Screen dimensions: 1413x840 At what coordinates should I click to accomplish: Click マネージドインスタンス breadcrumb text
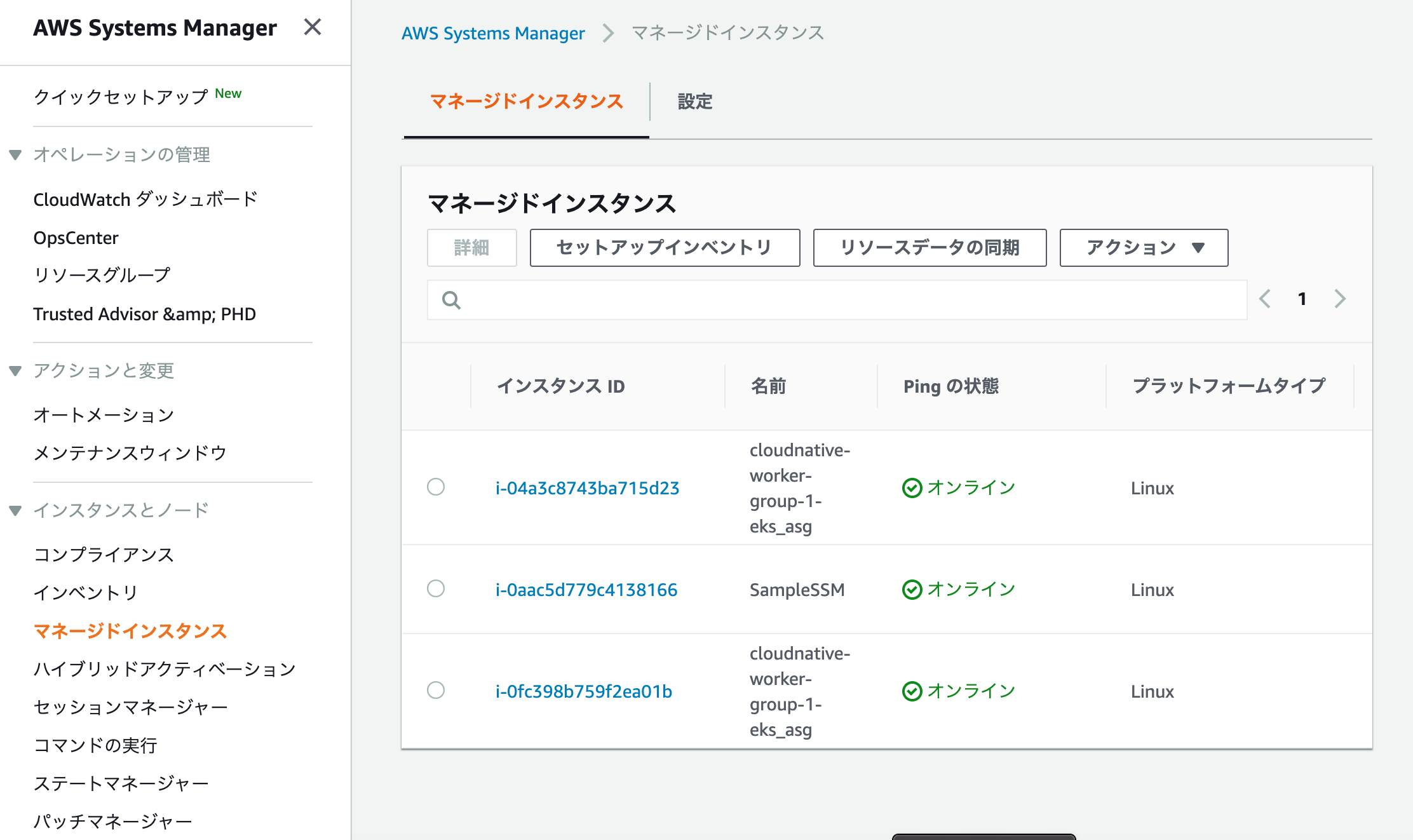coord(728,33)
